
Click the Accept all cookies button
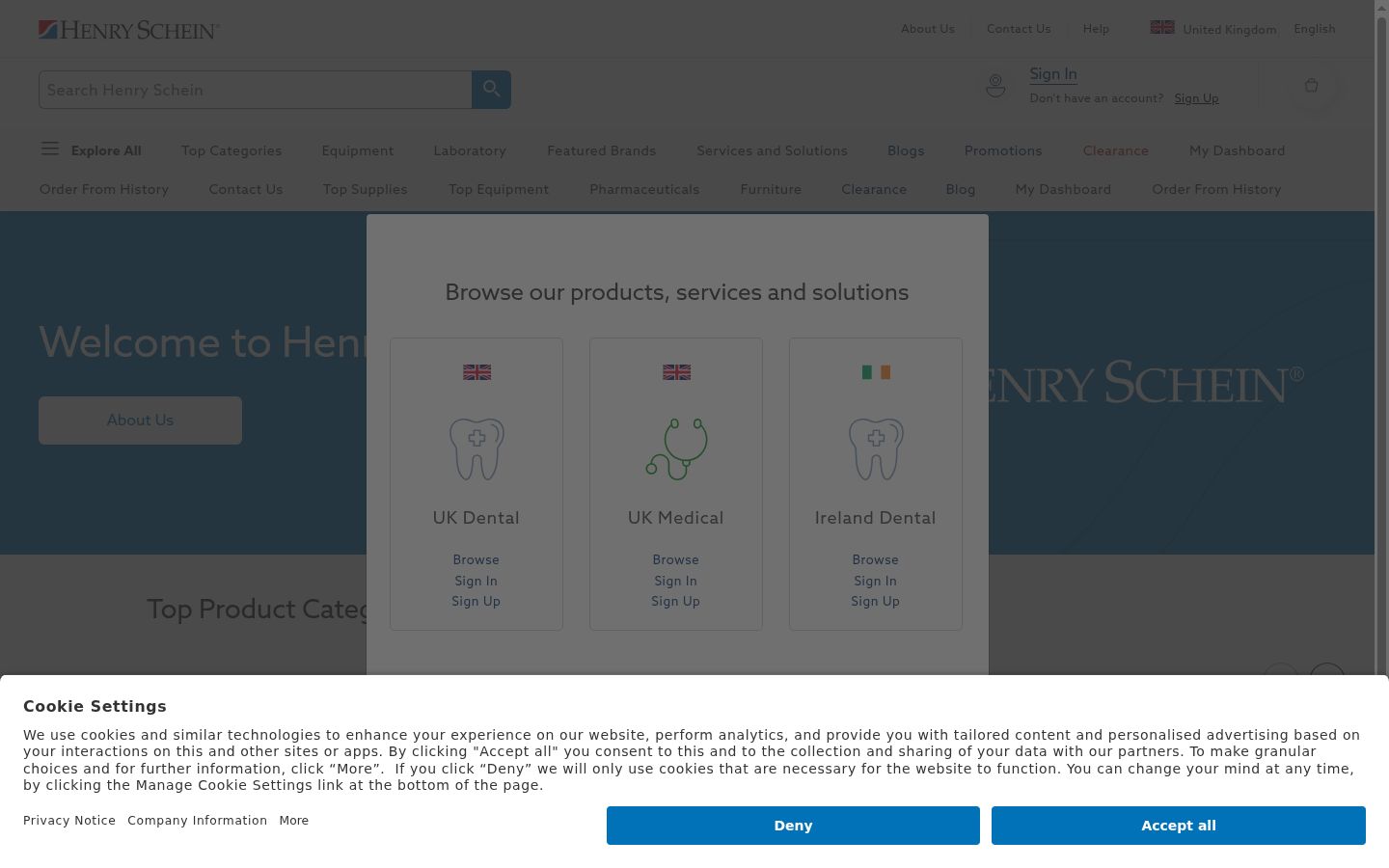pos(1179,826)
